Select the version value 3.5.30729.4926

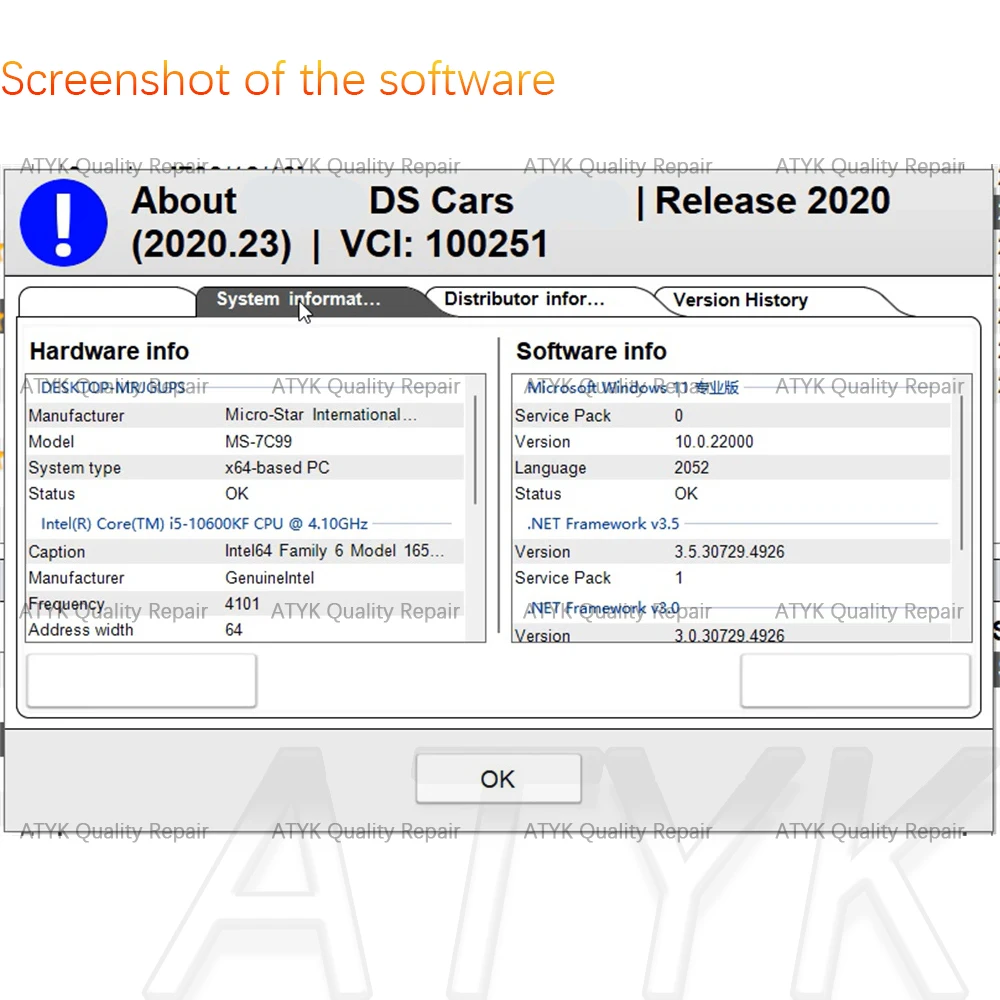[x=729, y=552]
